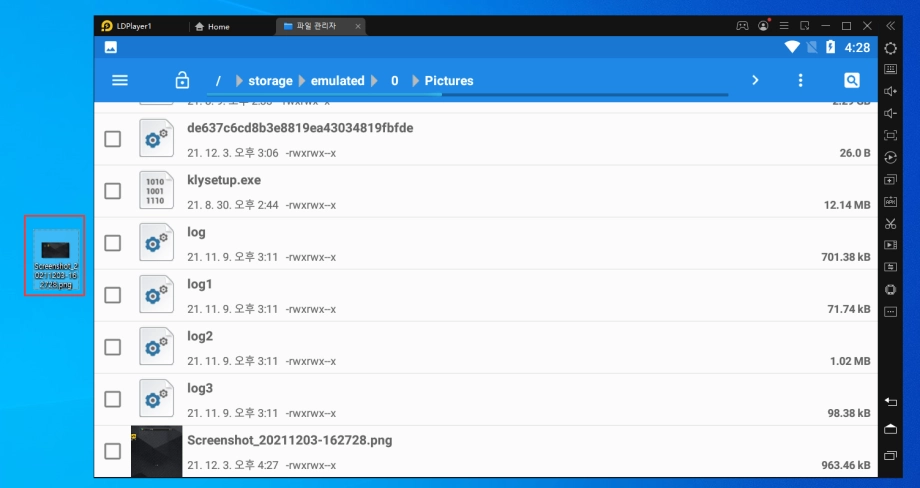The width and height of the screenshot is (920, 488).
Task: Open keyboard mapping in LDPlayer sidebar
Action: coord(891,69)
